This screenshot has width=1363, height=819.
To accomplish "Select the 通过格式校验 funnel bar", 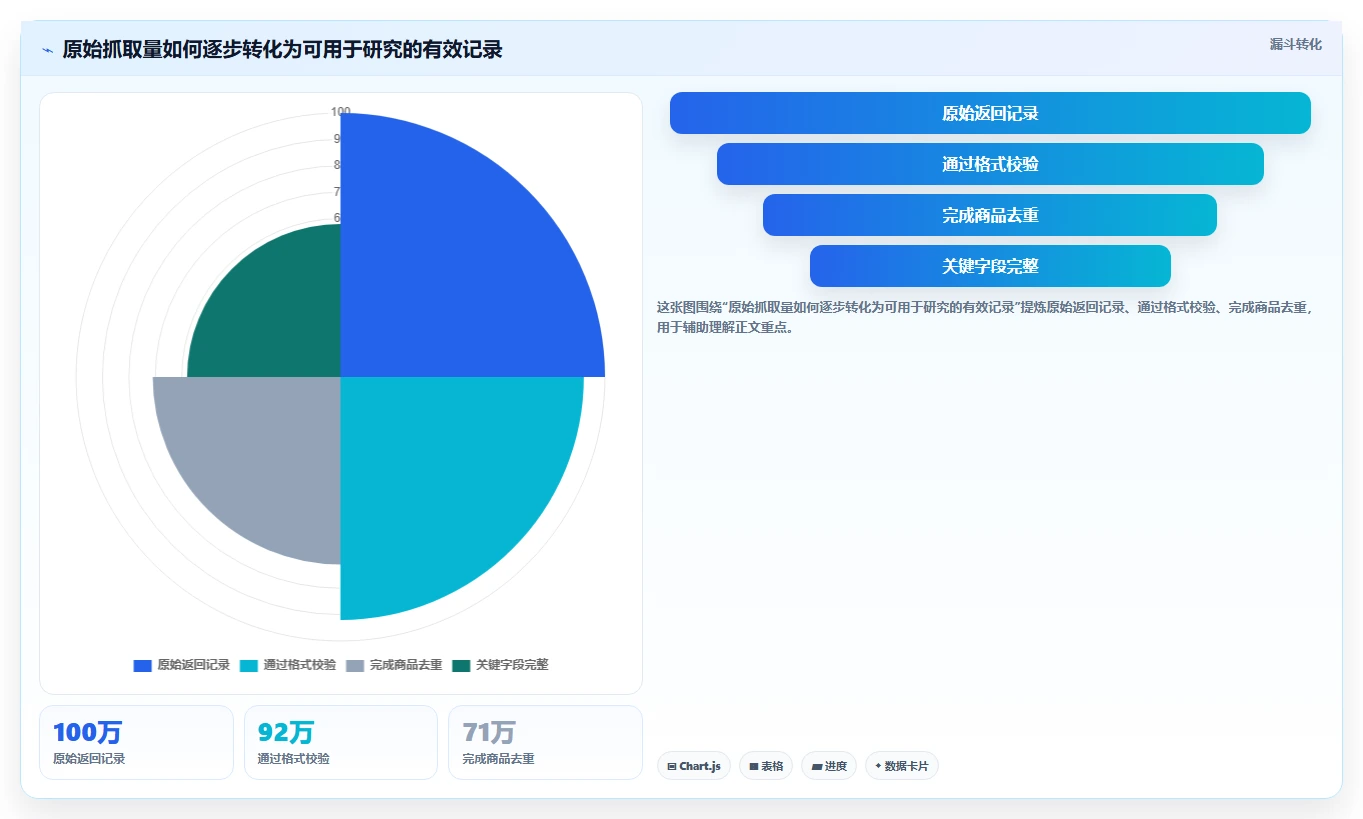I will pos(990,164).
